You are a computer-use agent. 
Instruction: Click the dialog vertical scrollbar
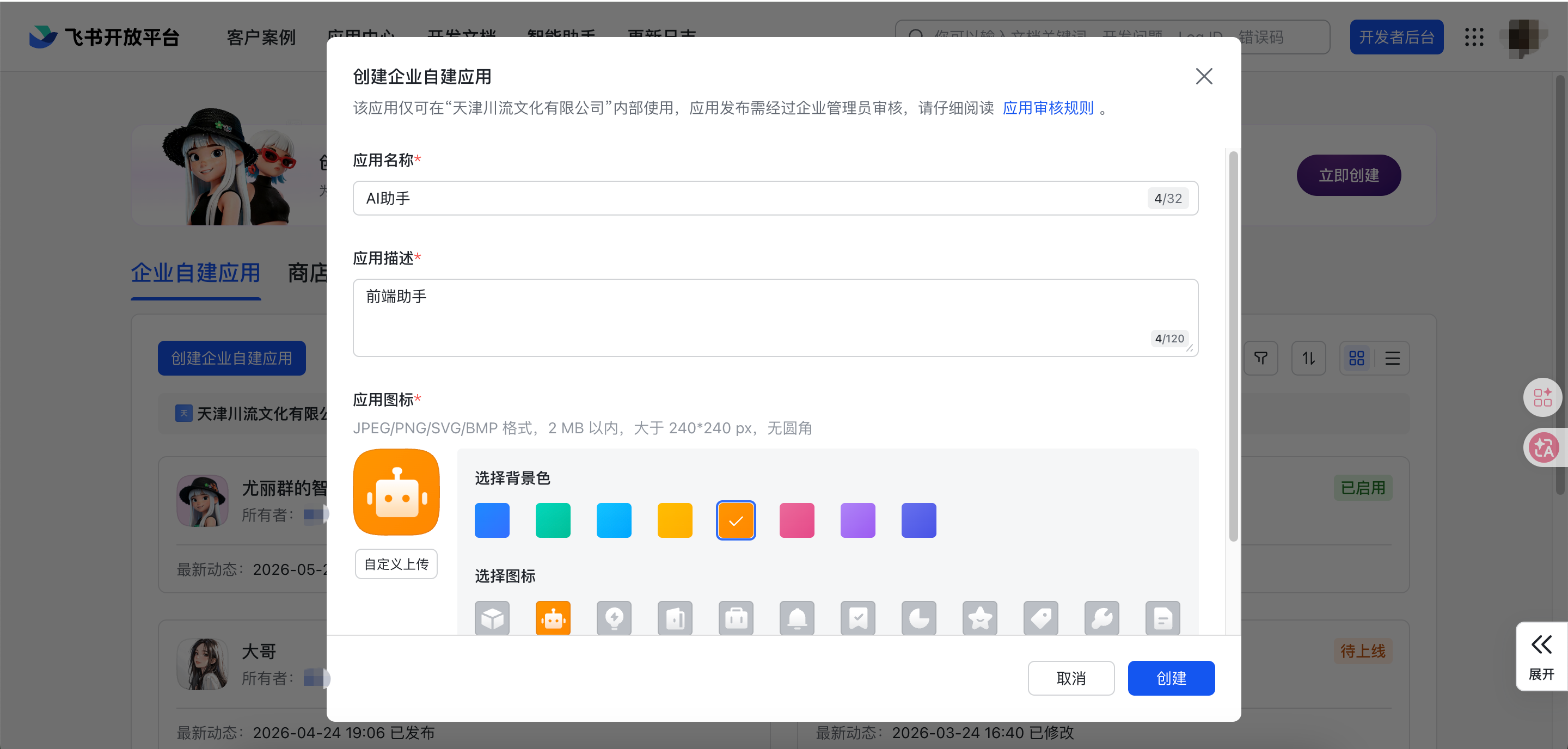(1233, 347)
